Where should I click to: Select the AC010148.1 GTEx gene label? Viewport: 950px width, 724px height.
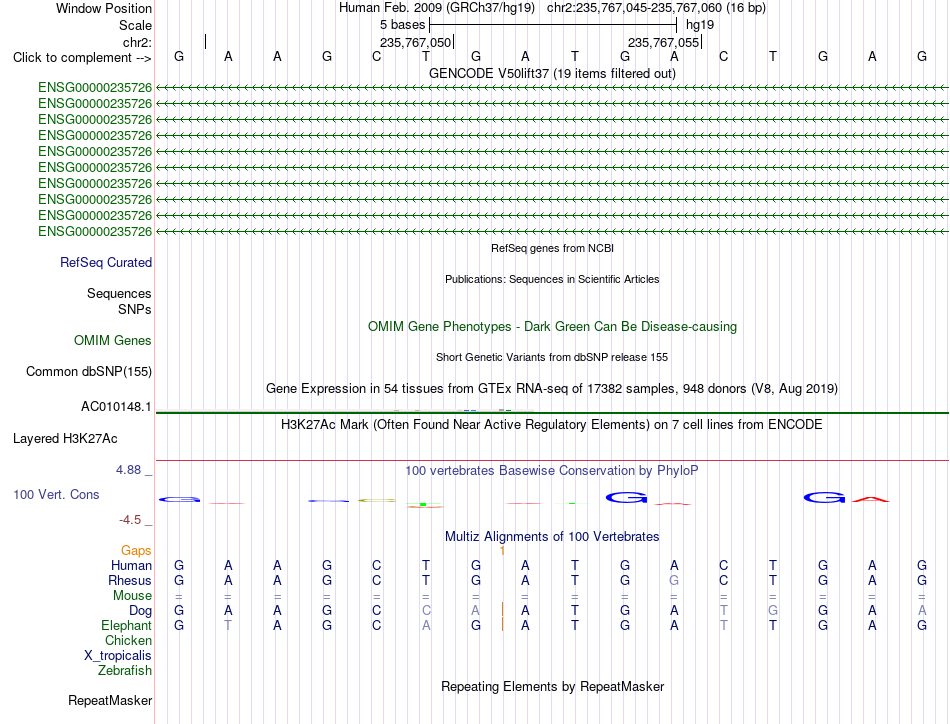point(116,407)
